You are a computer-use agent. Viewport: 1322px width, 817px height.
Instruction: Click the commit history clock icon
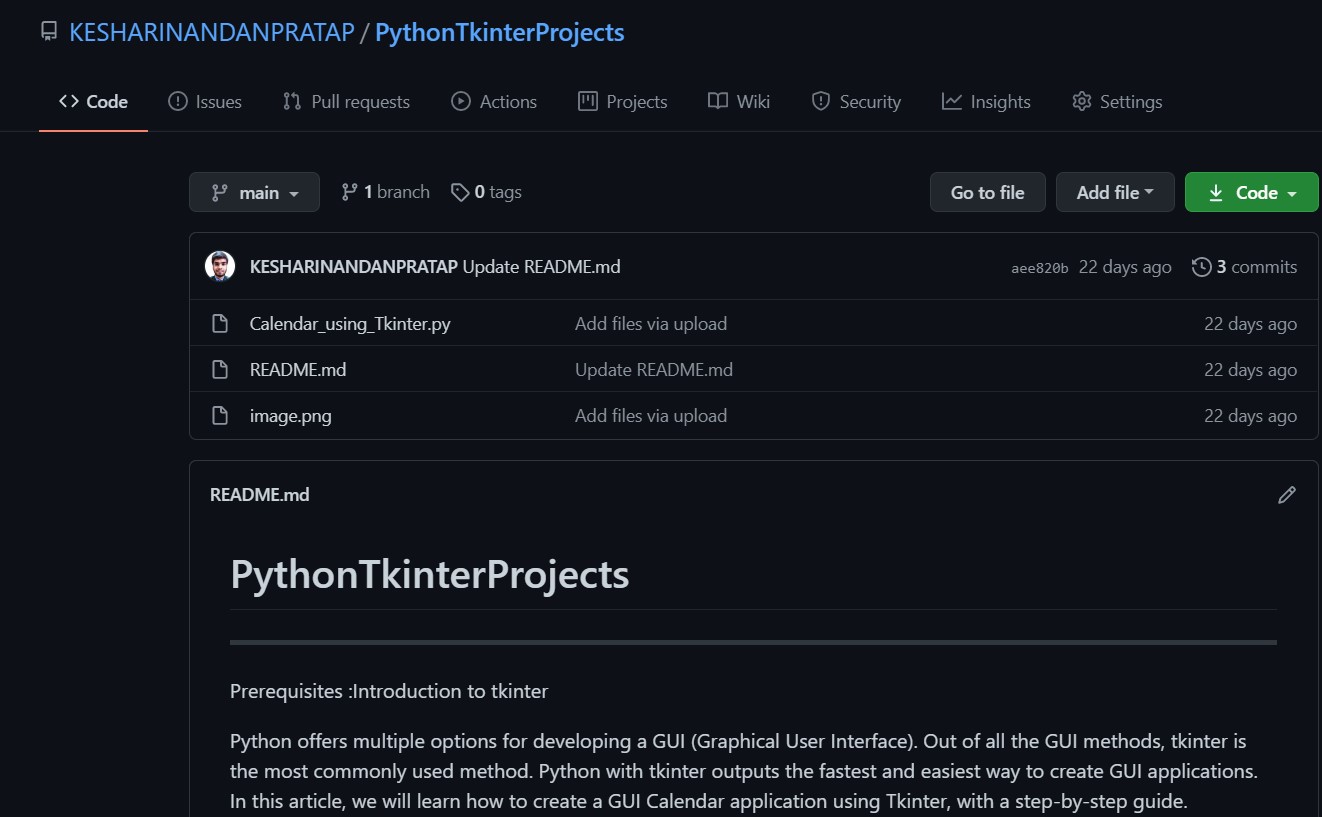1201,267
